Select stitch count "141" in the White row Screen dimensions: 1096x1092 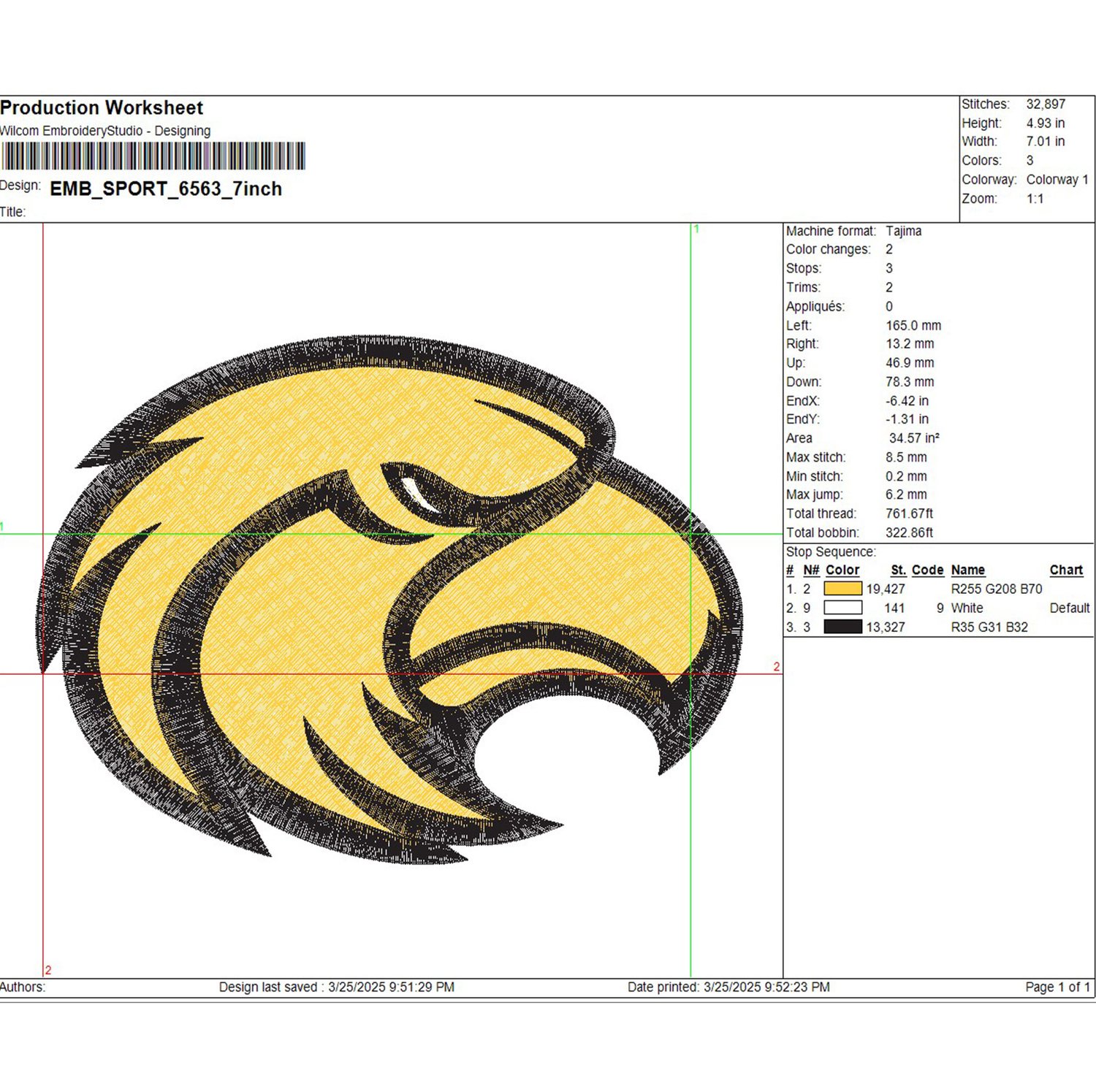click(894, 608)
